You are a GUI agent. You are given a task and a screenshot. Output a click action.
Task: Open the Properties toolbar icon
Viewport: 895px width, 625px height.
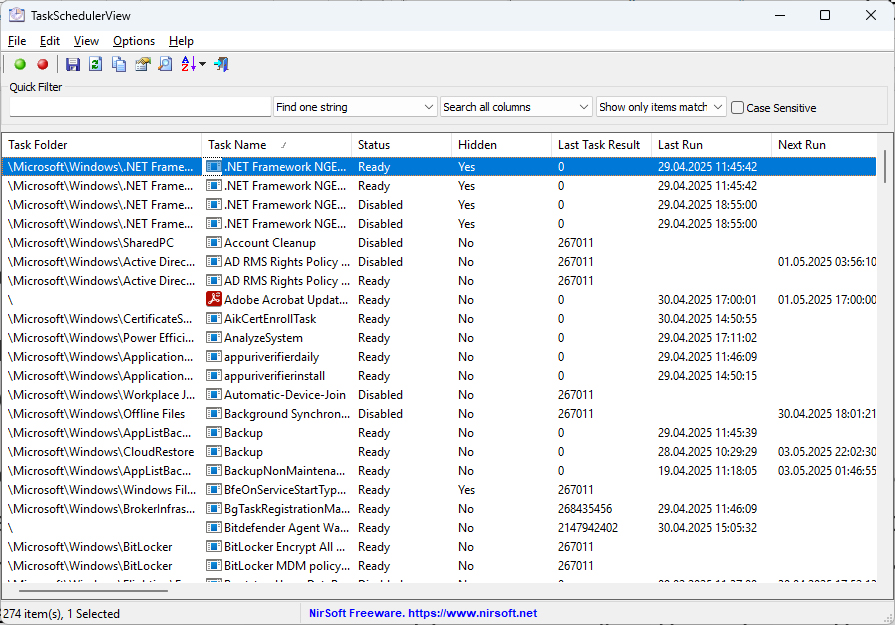(143, 64)
